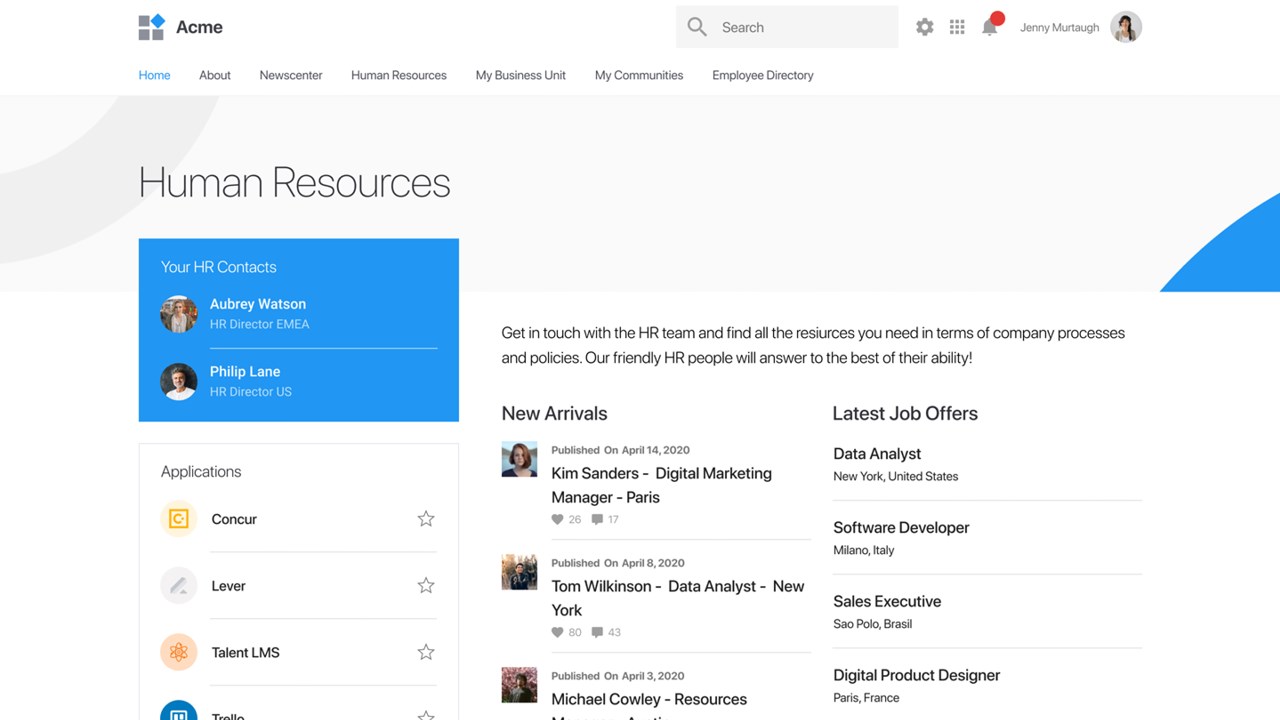
Task: Click the 'HR Director US' subtitle
Action: pyautogui.click(x=251, y=392)
